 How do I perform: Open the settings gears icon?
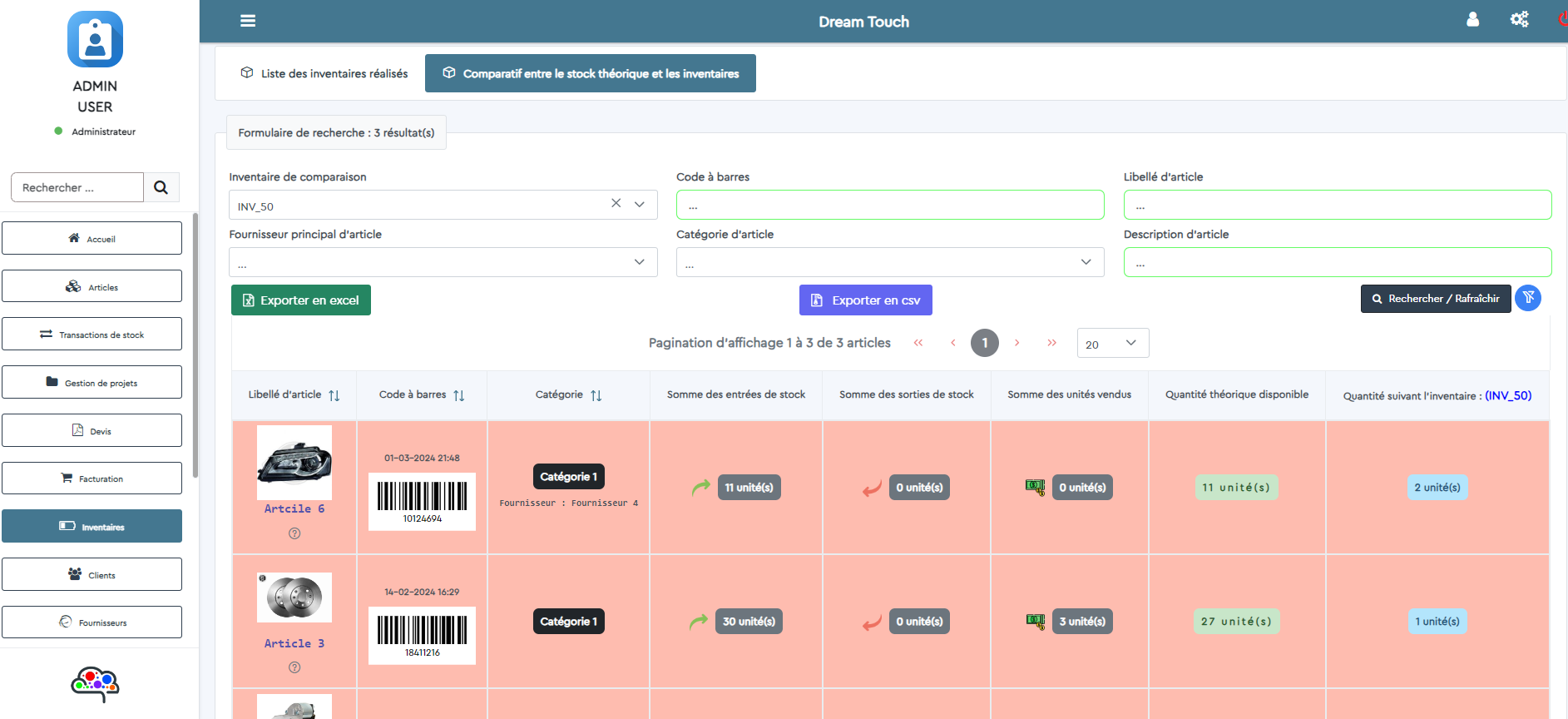(1519, 19)
